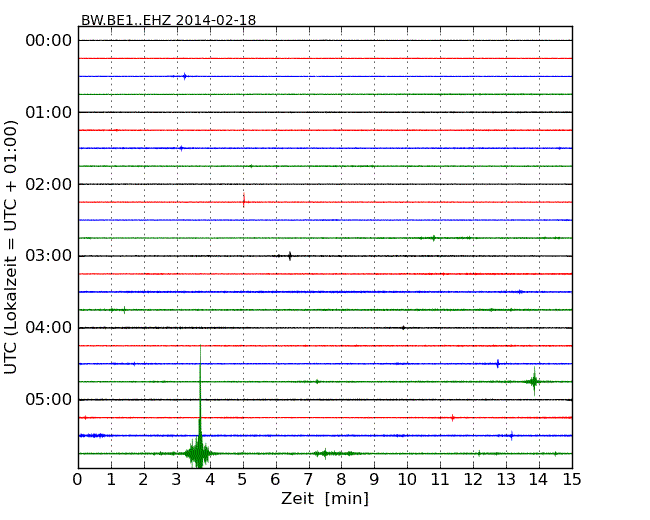Click the Zeit [min] axis label

[x=325, y=498]
